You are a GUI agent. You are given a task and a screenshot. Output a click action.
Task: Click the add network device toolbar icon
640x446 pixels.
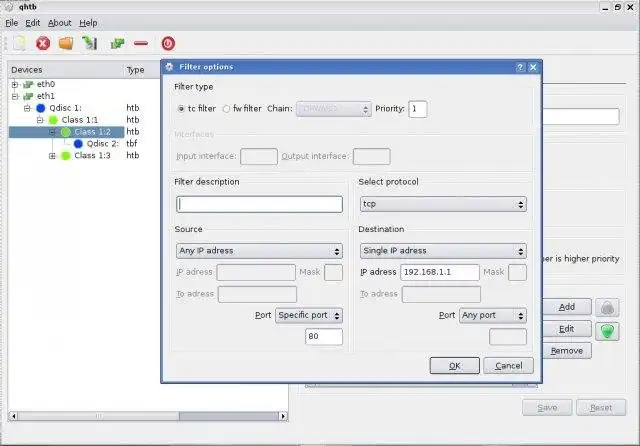tap(117, 43)
